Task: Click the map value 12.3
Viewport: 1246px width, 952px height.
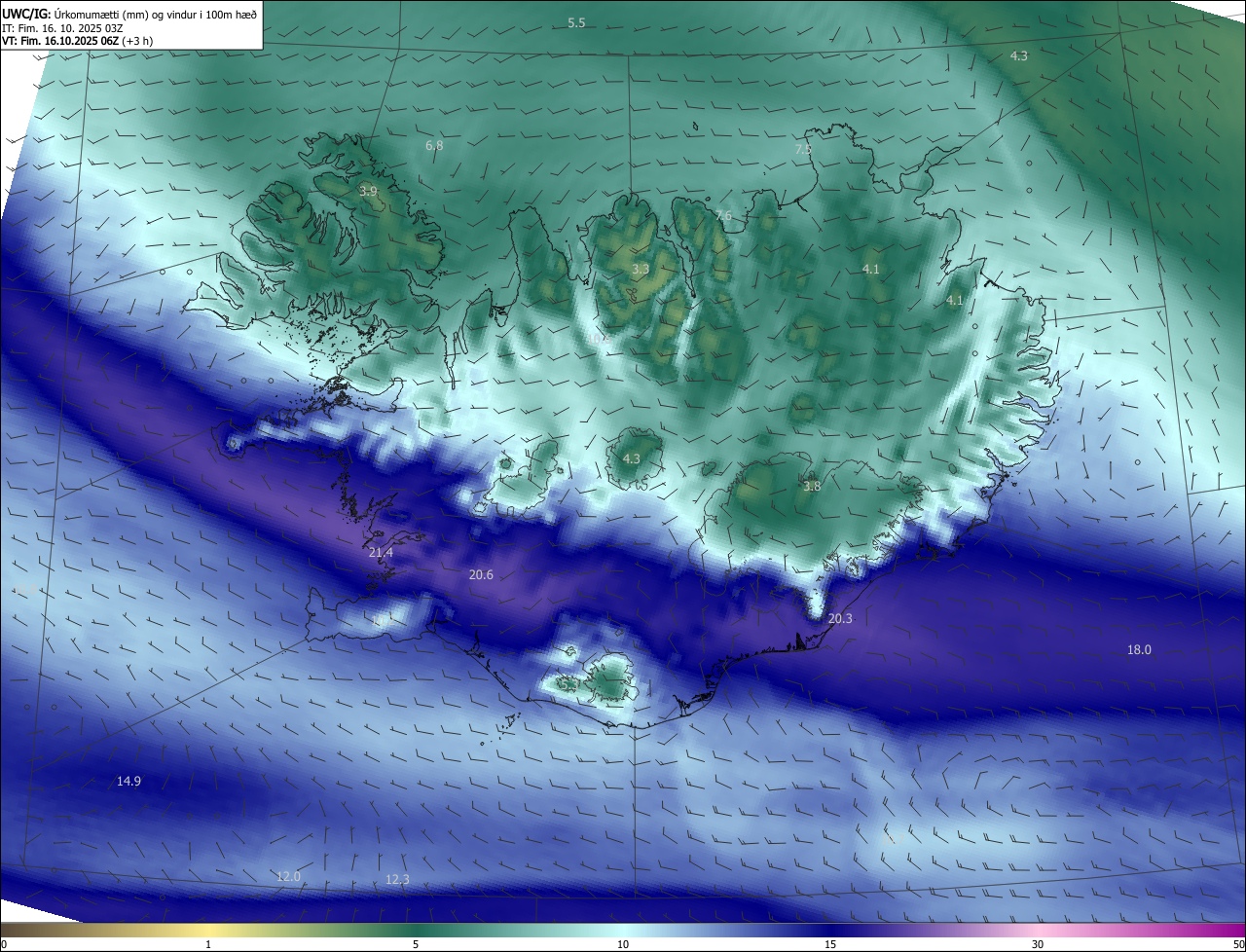Action: pos(397,880)
